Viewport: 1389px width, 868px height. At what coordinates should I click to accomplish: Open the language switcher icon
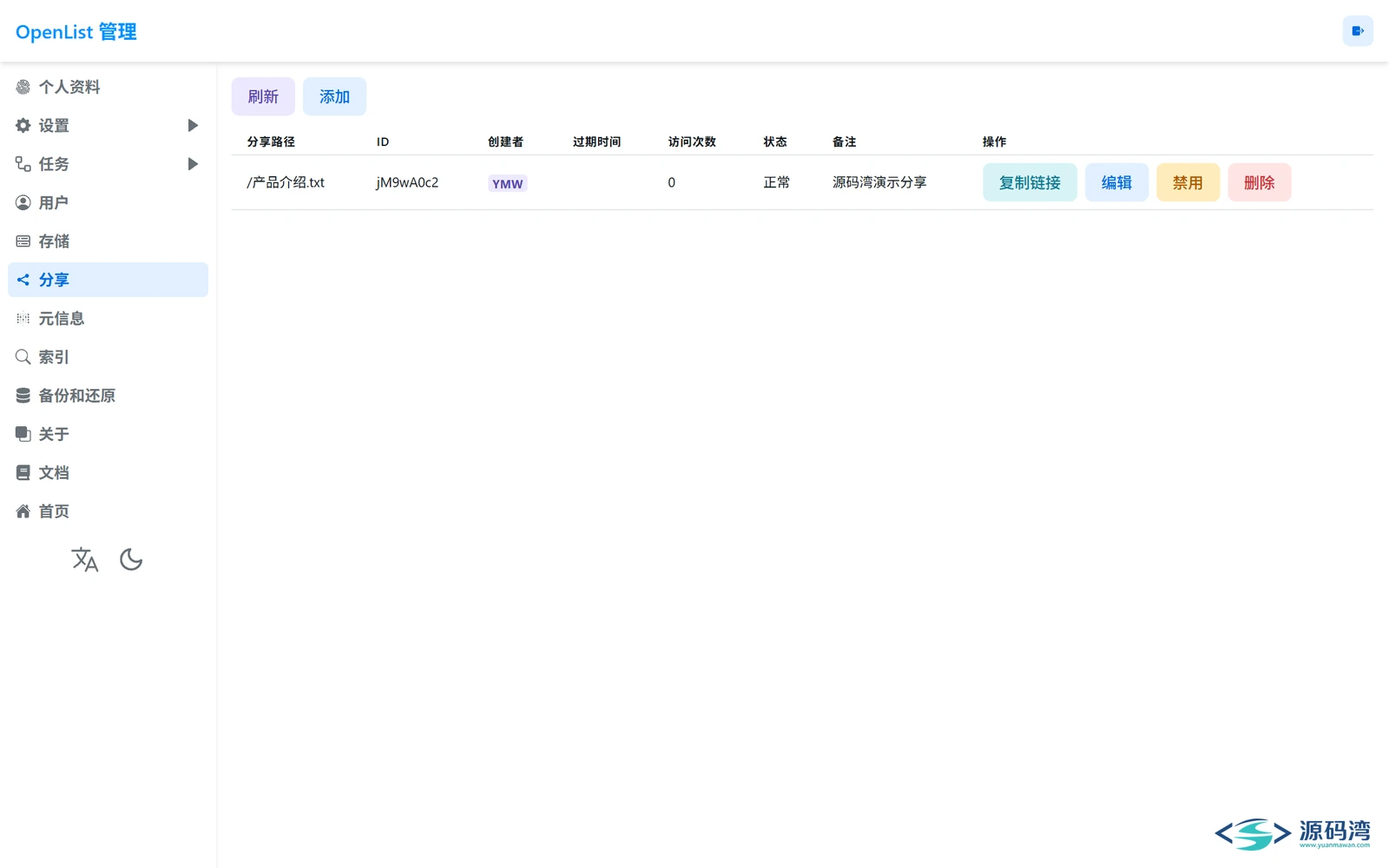(x=85, y=560)
